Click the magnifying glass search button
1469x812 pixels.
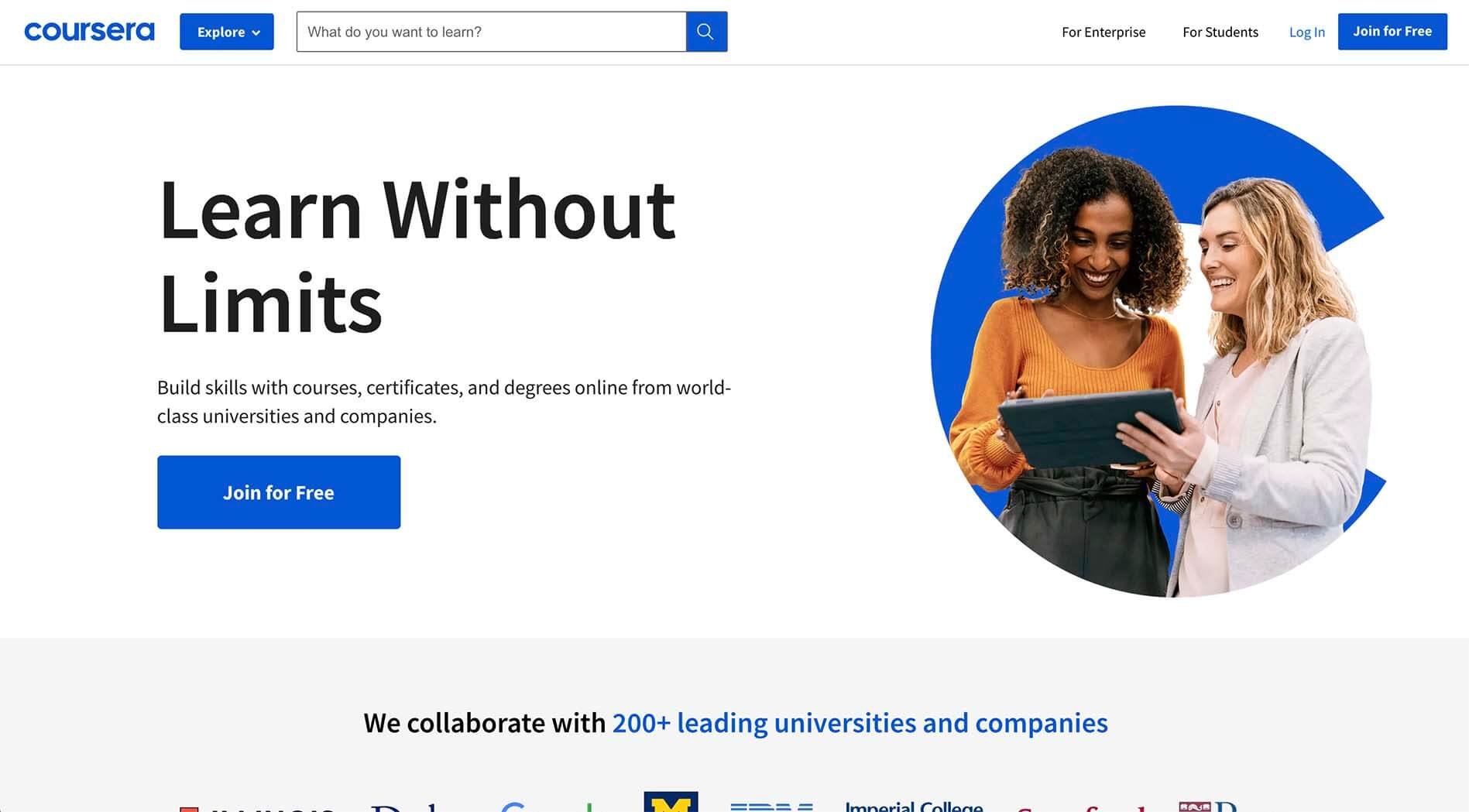706,32
